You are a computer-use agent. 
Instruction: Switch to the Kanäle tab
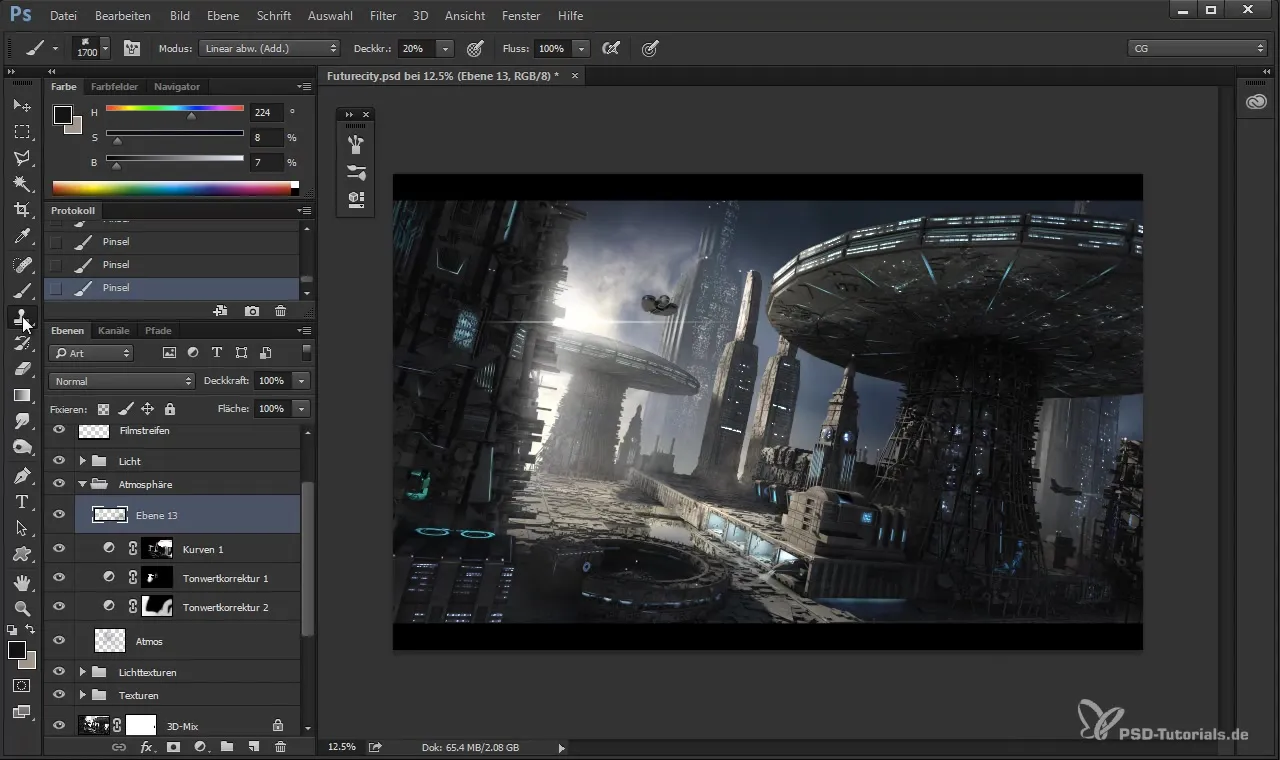[114, 330]
